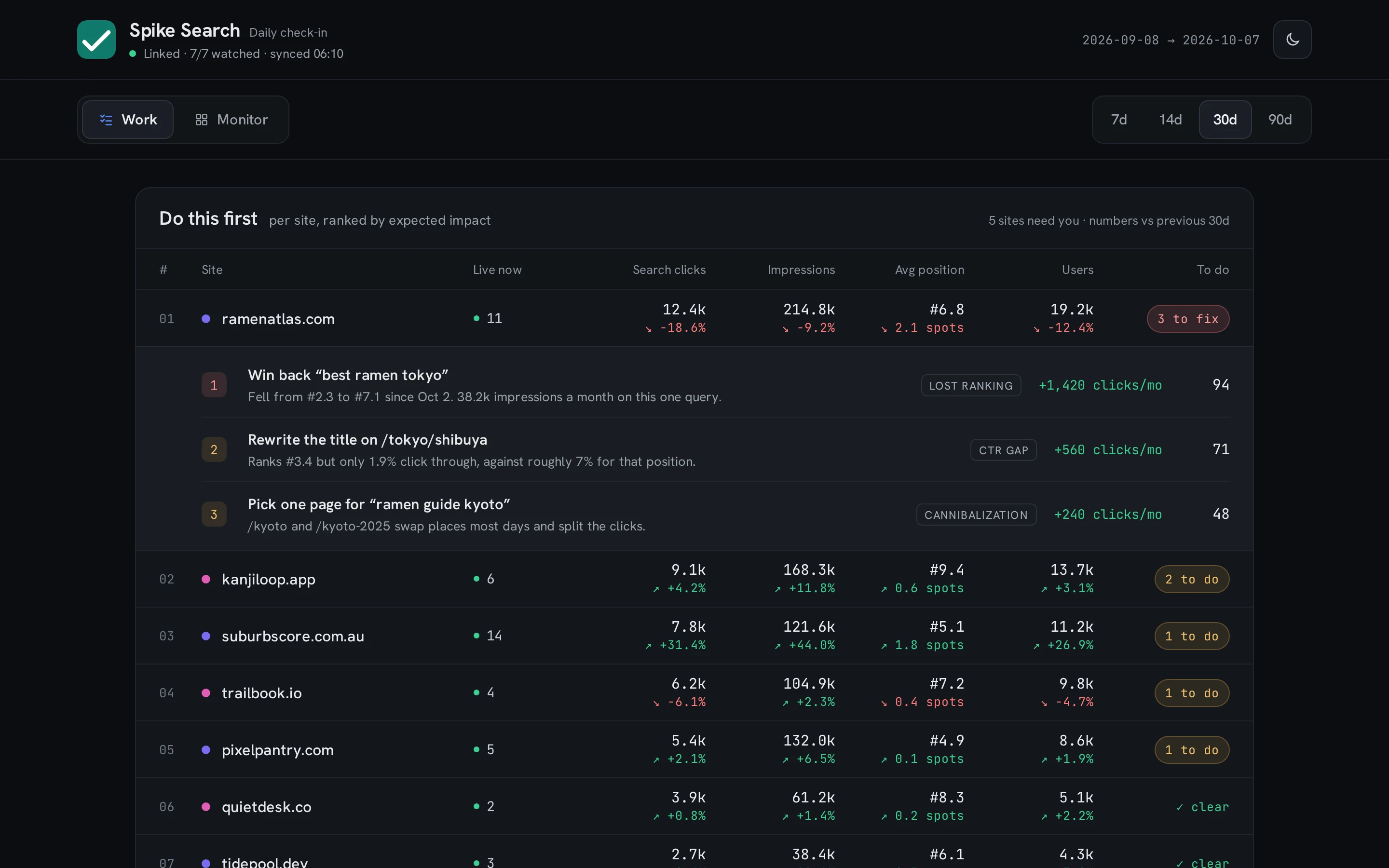
Task: Open task 'Rewrite the title on /tokyo/shibuya'
Action: tap(715, 449)
